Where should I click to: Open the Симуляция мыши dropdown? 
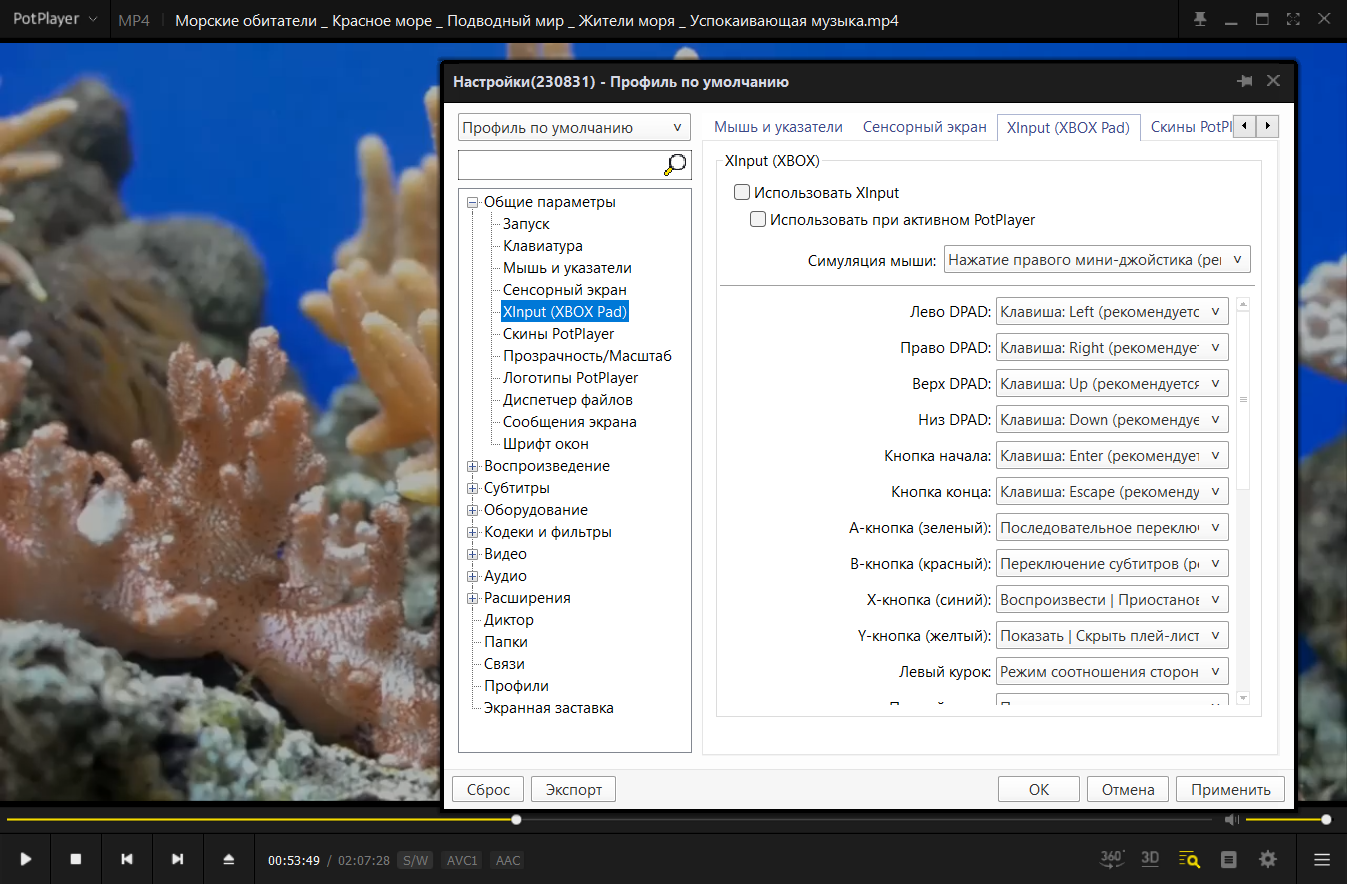click(x=1097, y=260)
